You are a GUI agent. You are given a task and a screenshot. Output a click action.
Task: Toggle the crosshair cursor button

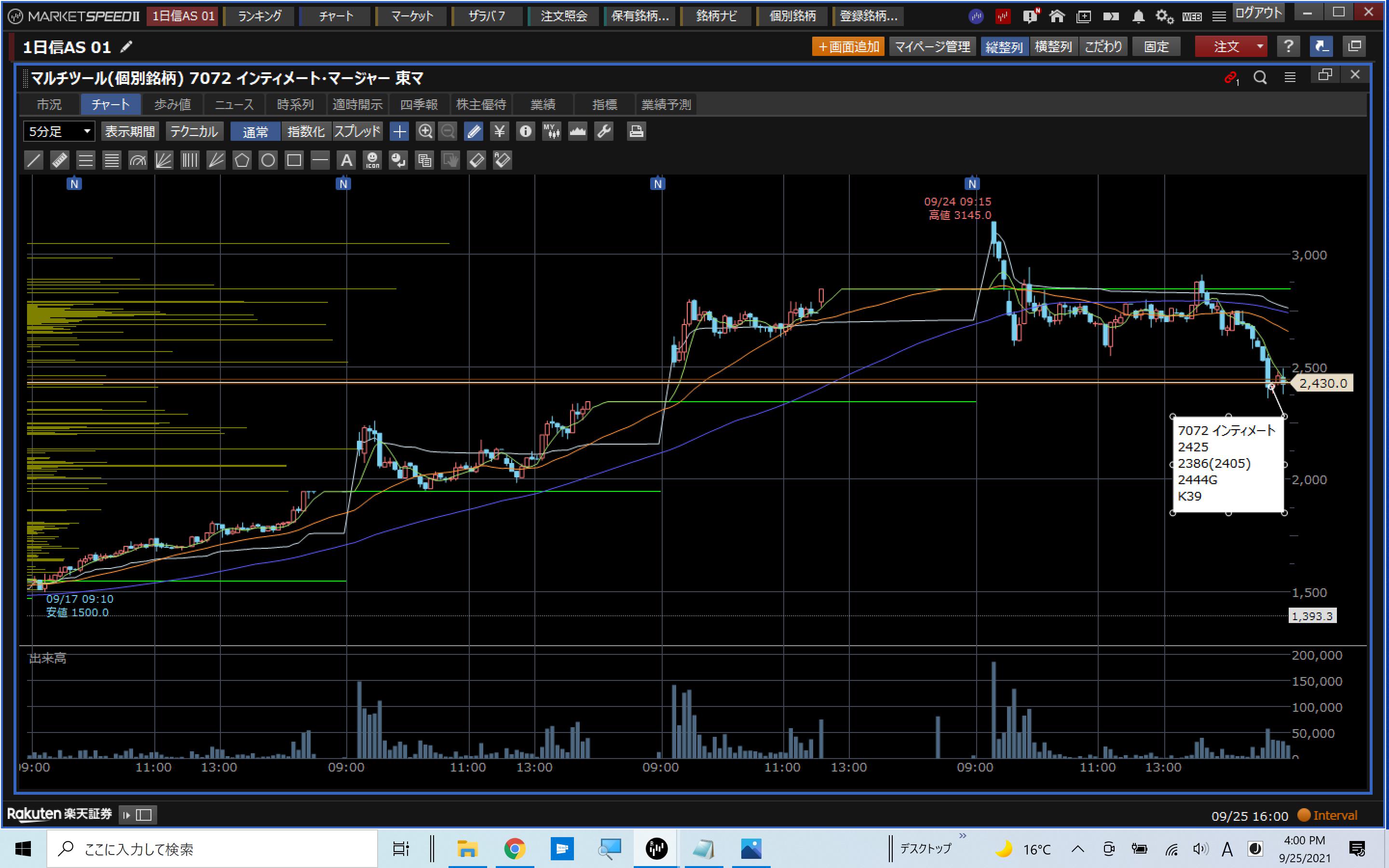point(399,132)
